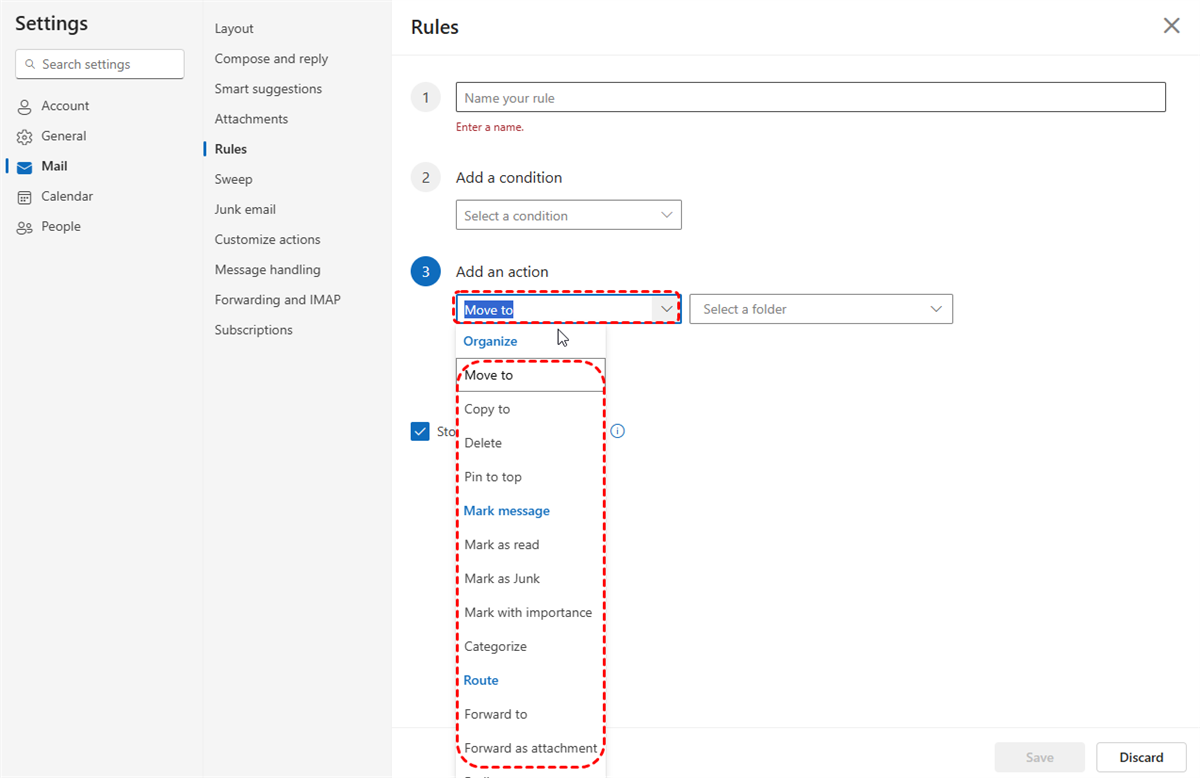Viewport: 1200px width, 778px height.
Task: Close the Rules settings panel
Action: coord(1171,26)
